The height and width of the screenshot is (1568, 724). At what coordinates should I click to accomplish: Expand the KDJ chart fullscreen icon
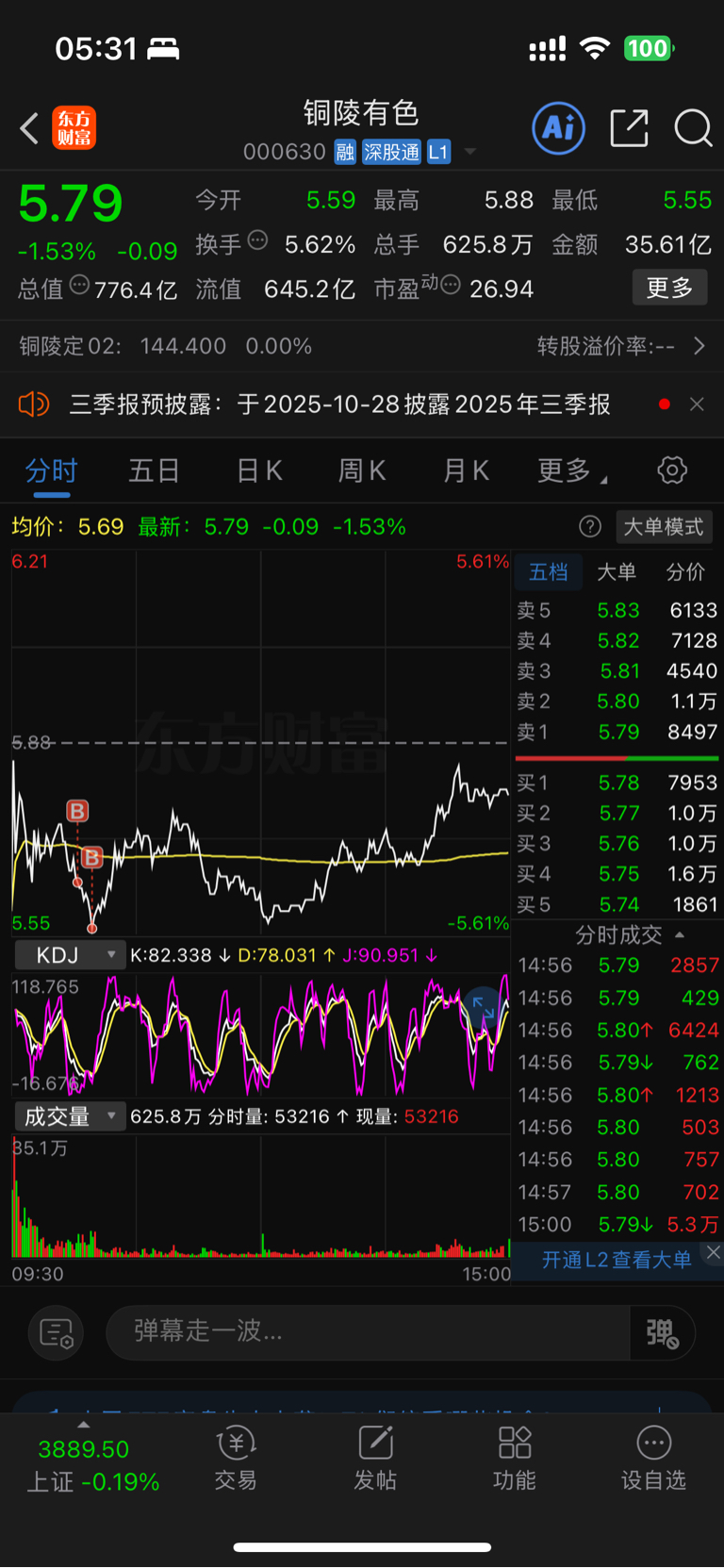click(x=484, y=1008)
